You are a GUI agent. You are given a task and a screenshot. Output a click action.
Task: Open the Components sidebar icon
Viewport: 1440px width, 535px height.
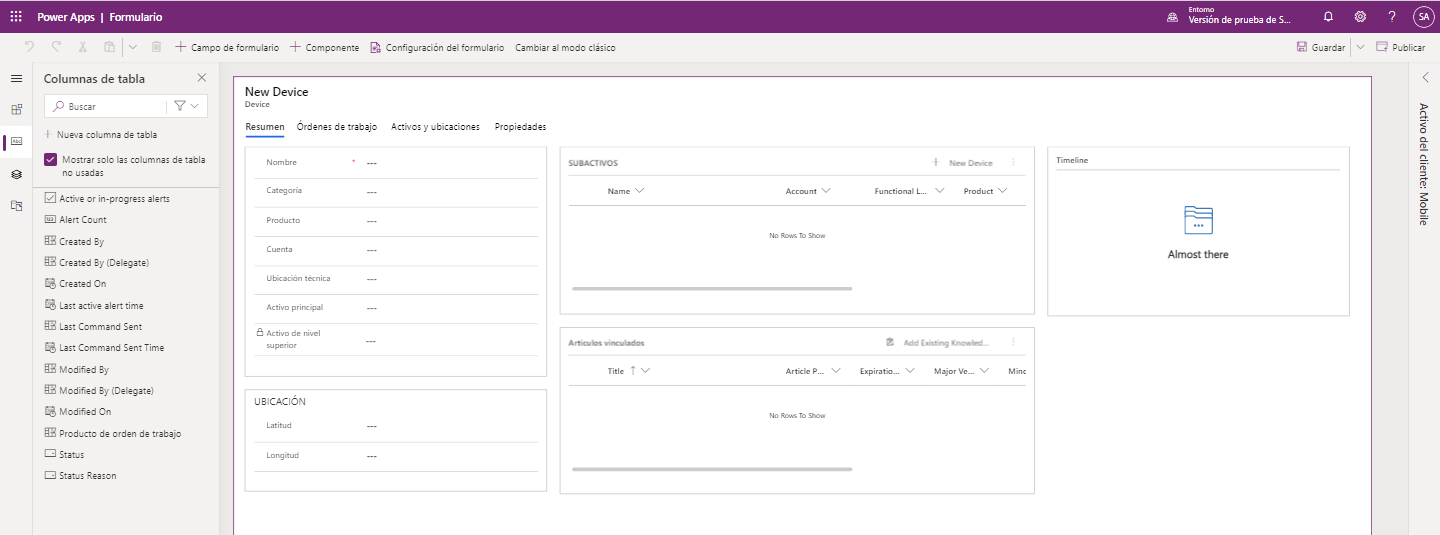pyautogui.click(x=16, y=110)
